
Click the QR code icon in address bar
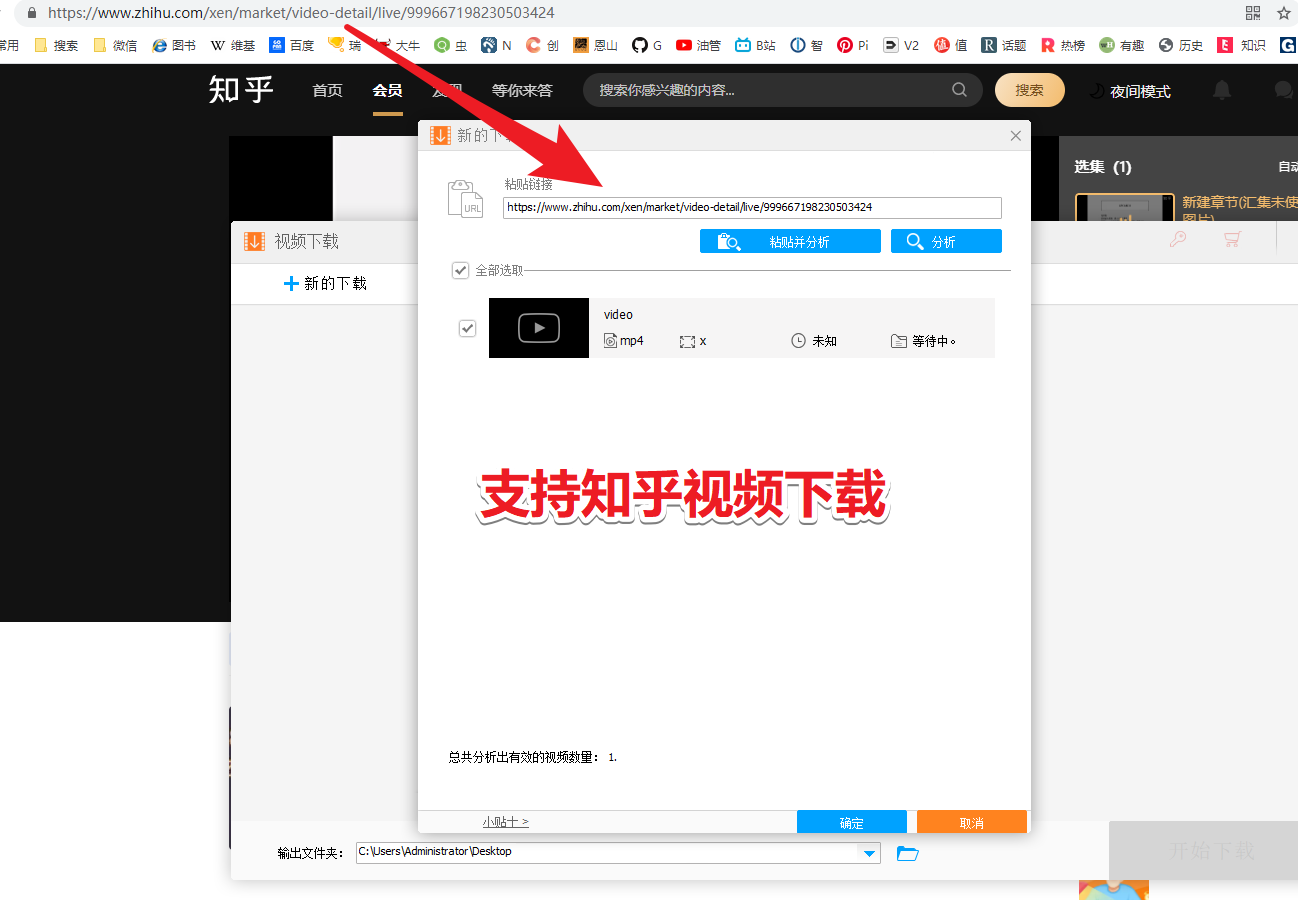(x=1253, y=13)
